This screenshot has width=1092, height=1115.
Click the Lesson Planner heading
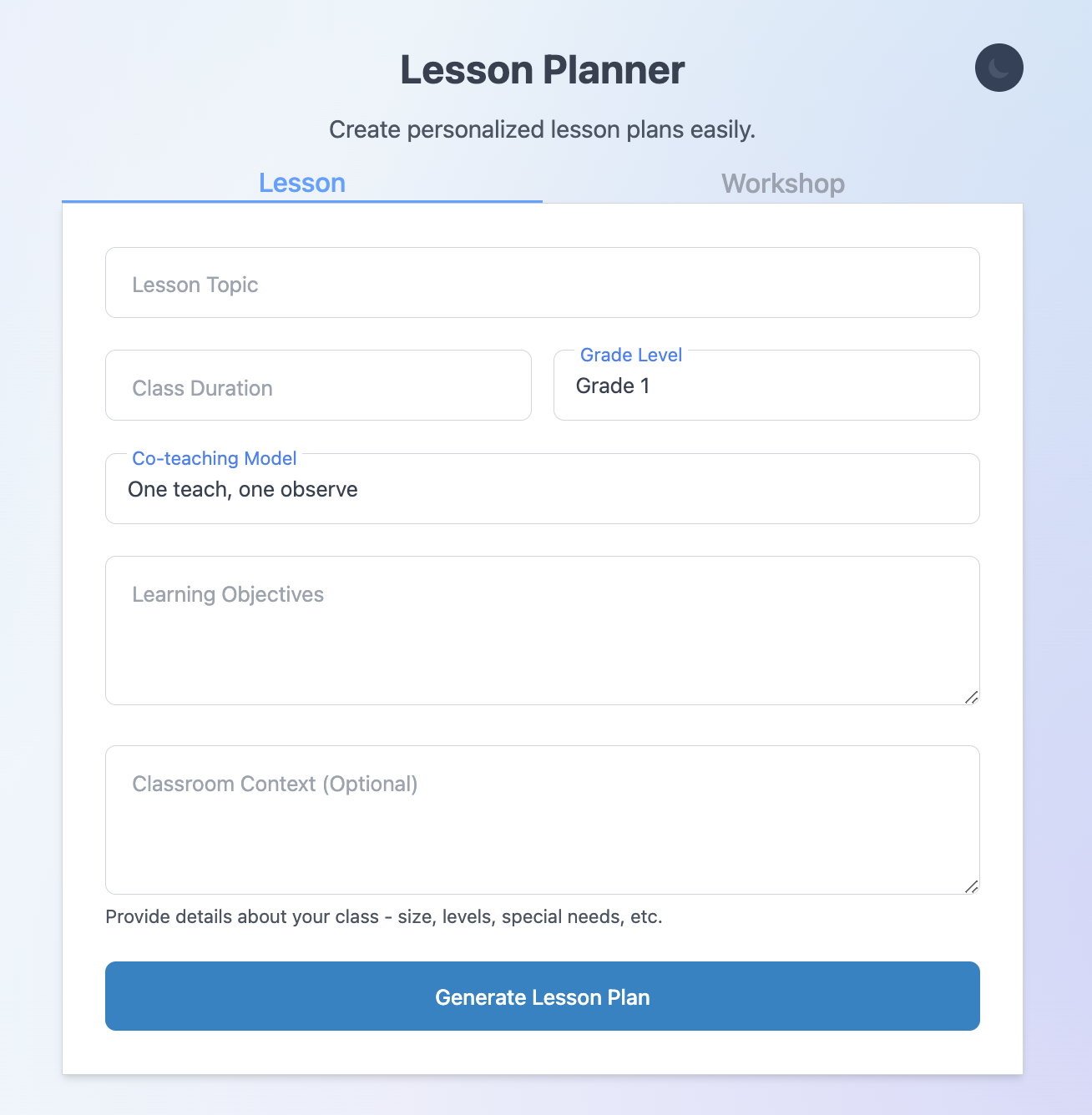(542, 70)
